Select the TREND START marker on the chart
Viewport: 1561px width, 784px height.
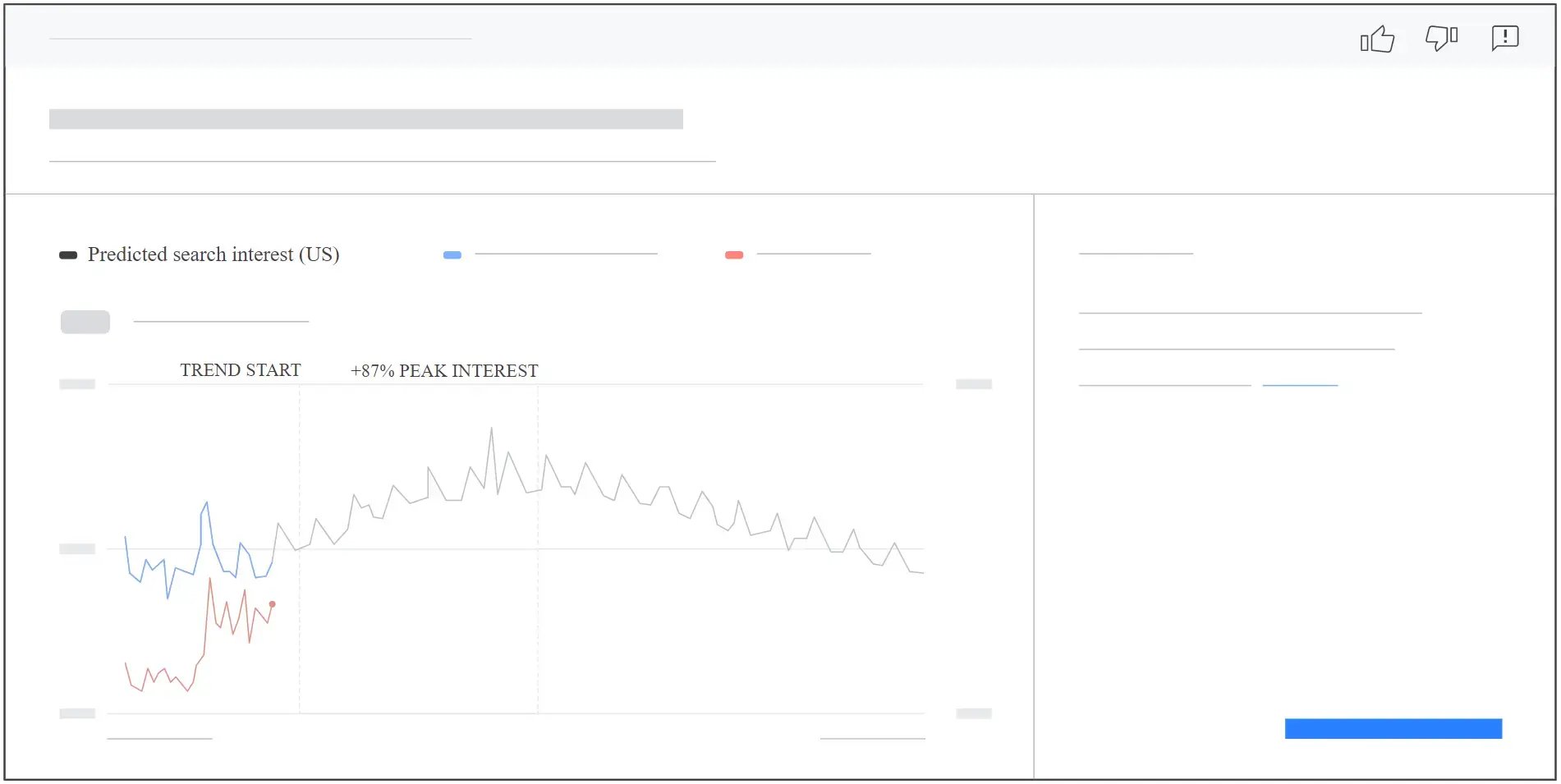pos(240,369)
